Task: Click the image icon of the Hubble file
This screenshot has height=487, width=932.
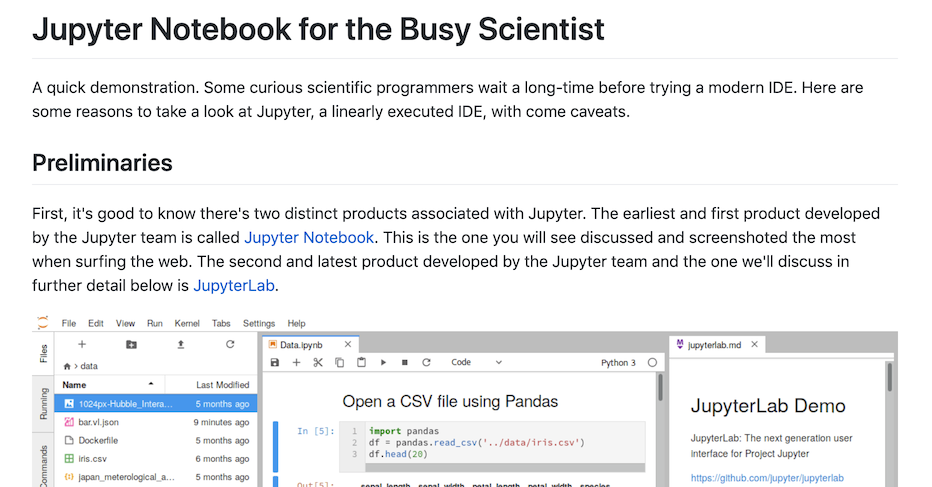Action: tap(69, 404)
